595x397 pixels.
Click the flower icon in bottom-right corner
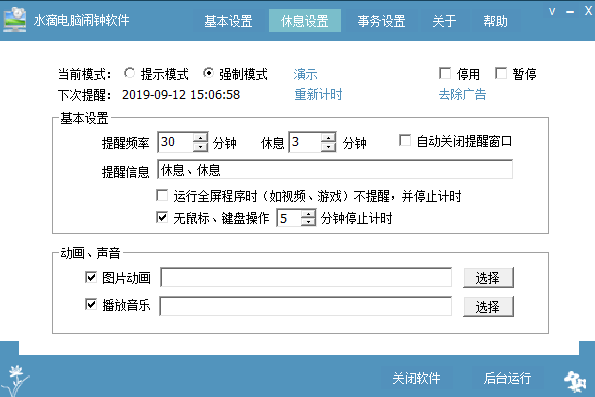pyautogui.click(x=575, y=381)
